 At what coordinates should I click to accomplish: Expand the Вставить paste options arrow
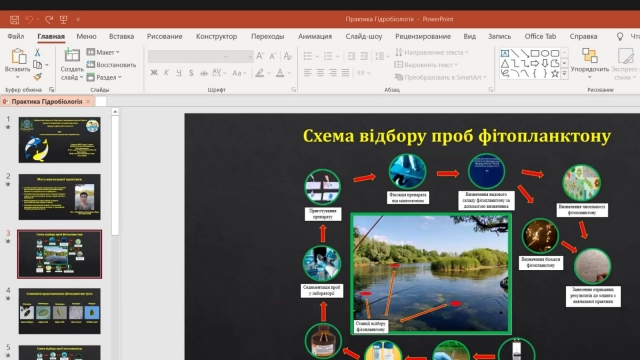tap(17, 77)
